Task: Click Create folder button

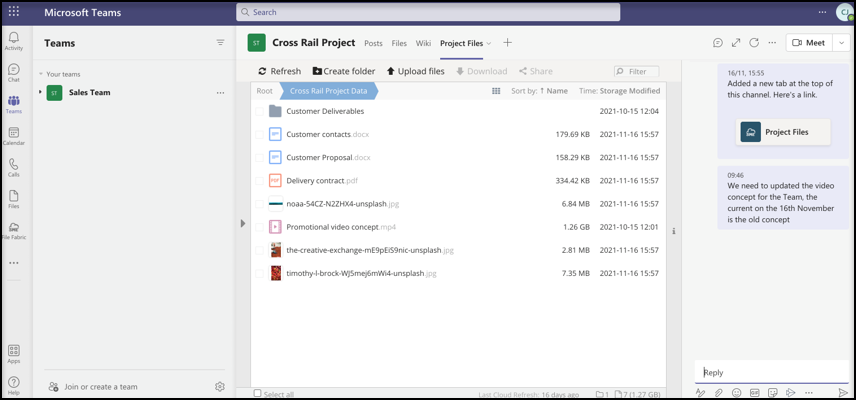Action: [344, 71]
